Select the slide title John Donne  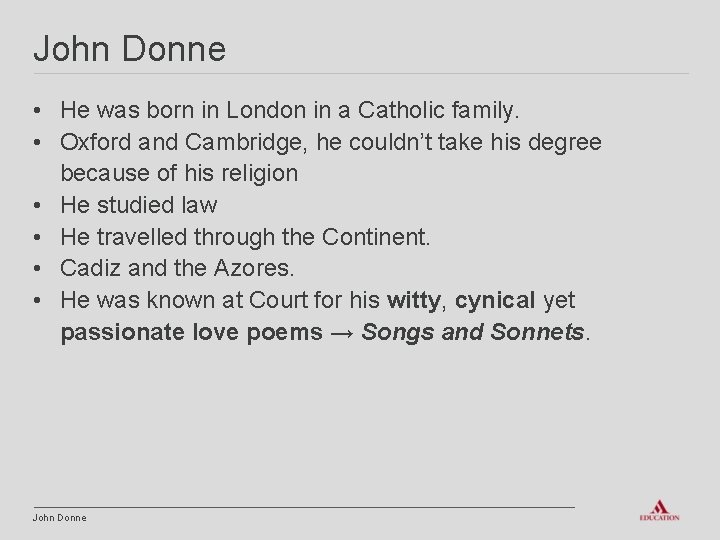[130, 47]
